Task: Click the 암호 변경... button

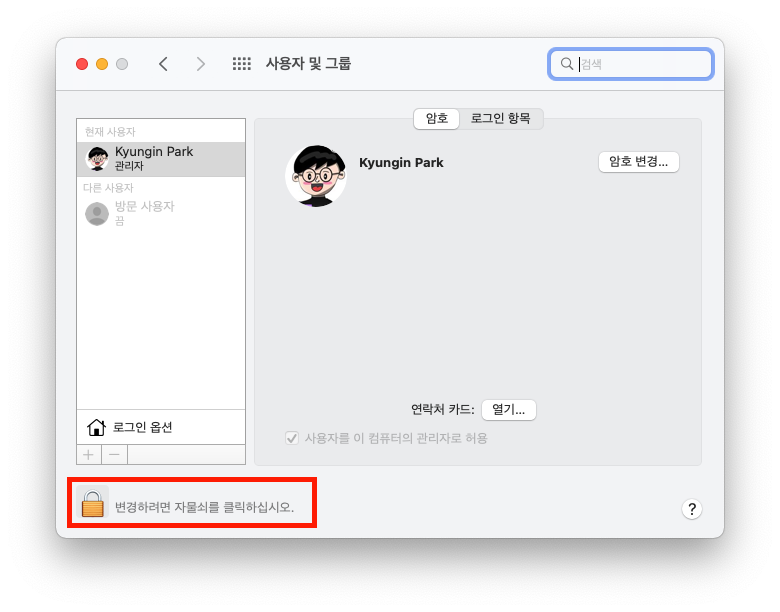Action: point(638,162)
